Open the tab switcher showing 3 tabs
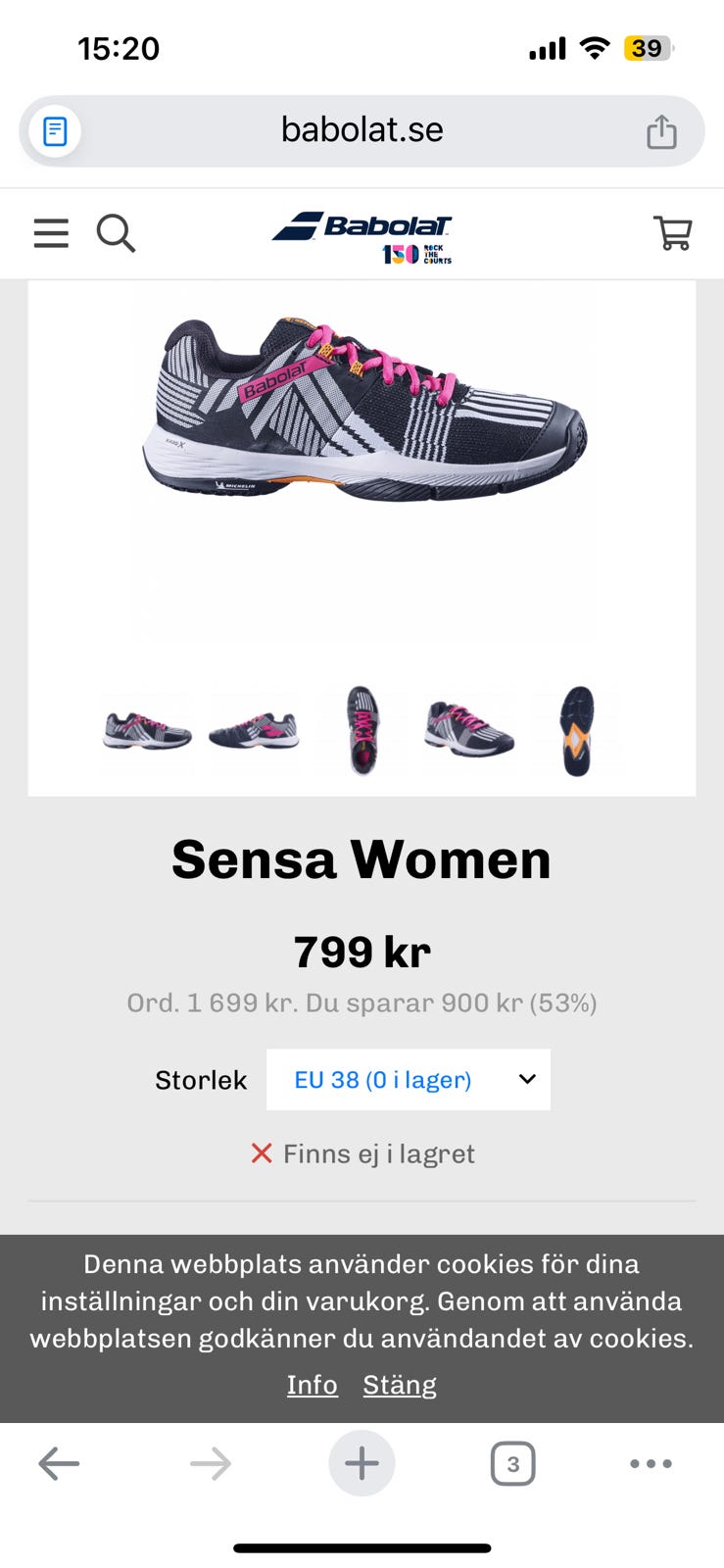Image resolution: width=724 pixels, height=1568 pixels. click(x=512, y=1464)
